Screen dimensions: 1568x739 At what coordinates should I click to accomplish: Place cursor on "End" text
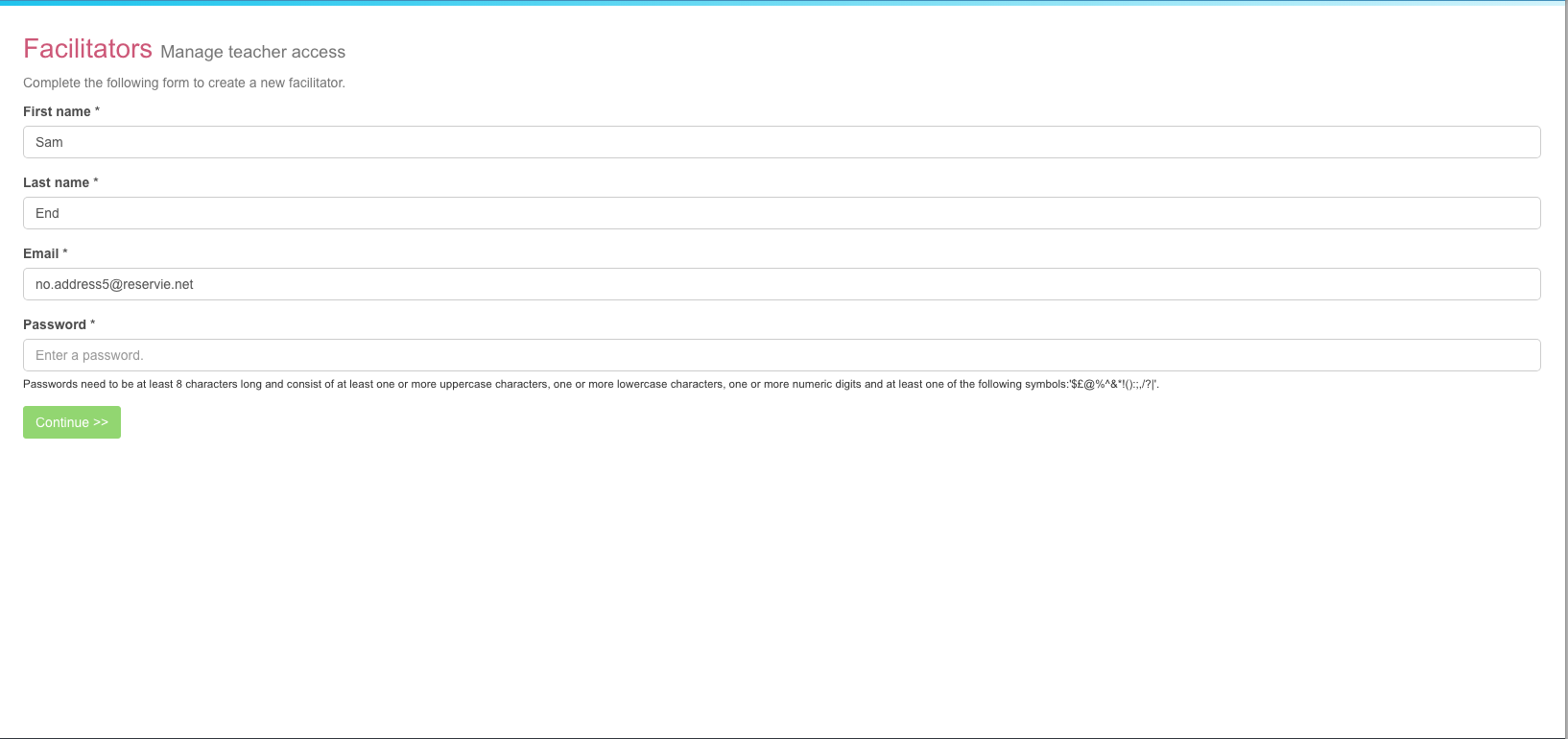47,213
